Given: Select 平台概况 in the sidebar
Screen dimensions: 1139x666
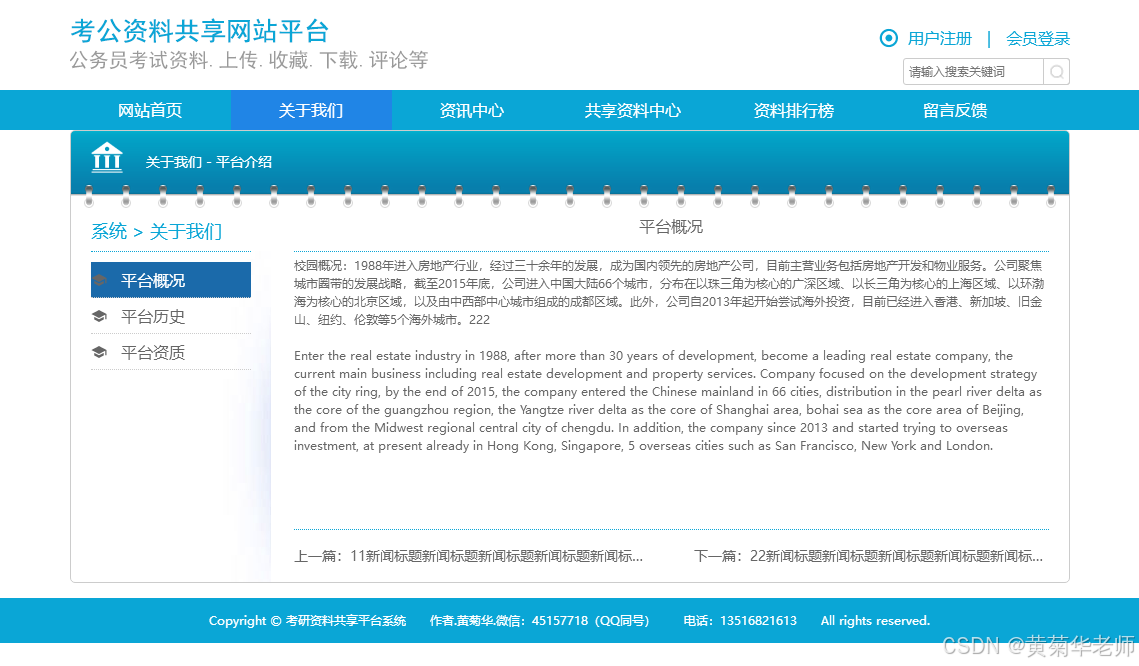Looking at the screenshot, I should tap(171, 280).
